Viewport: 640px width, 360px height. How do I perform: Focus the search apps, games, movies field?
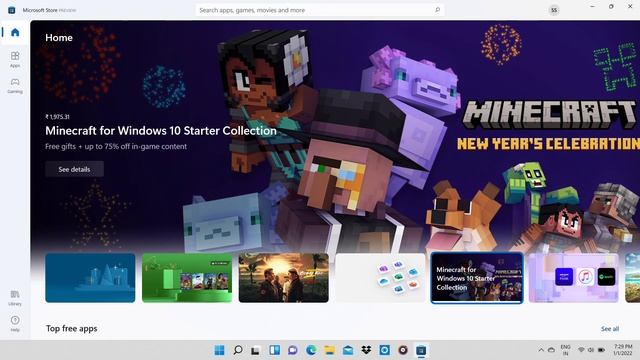pyautogui.click(x=320, y=10)
